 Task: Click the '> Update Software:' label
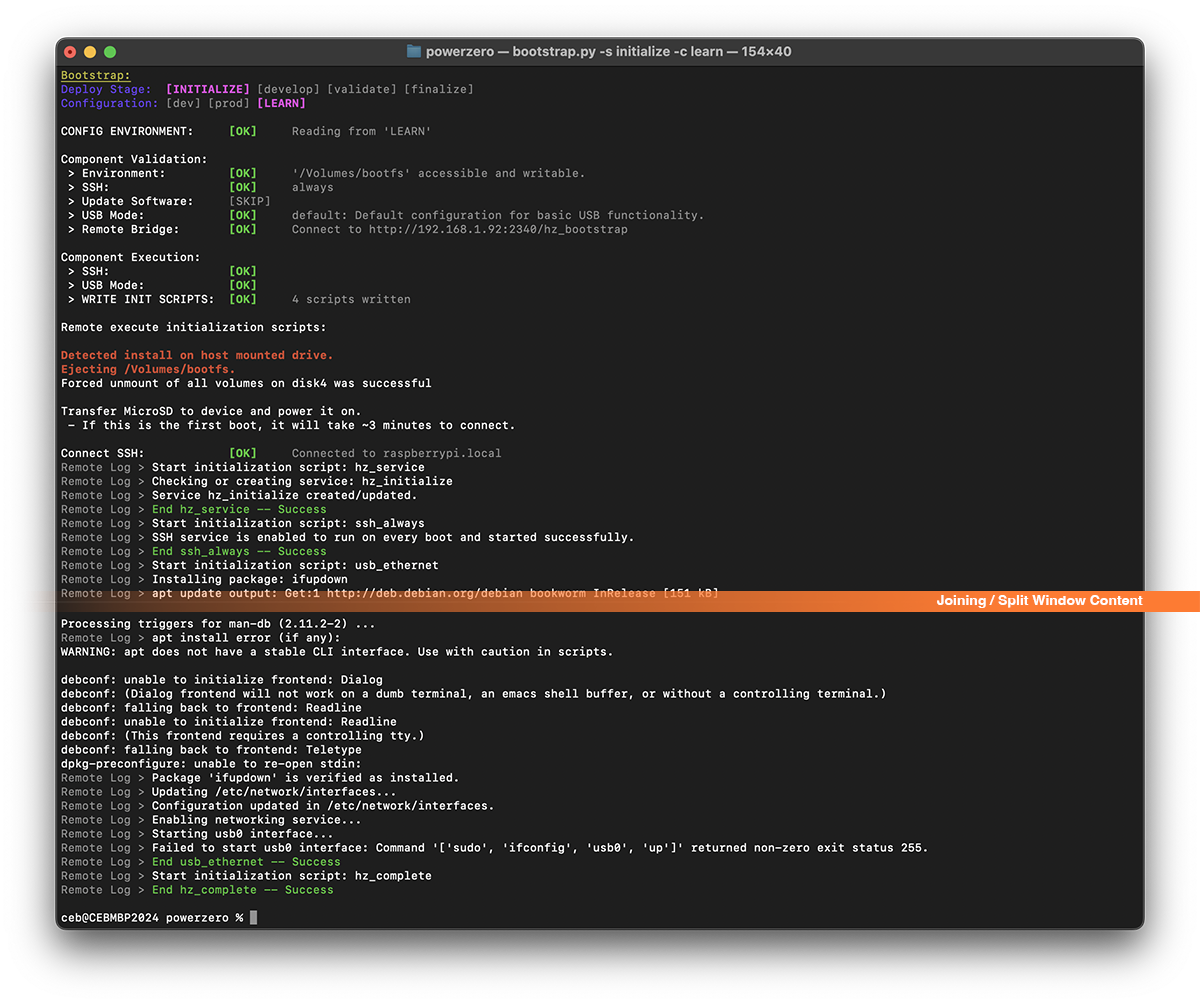[131, 201]
